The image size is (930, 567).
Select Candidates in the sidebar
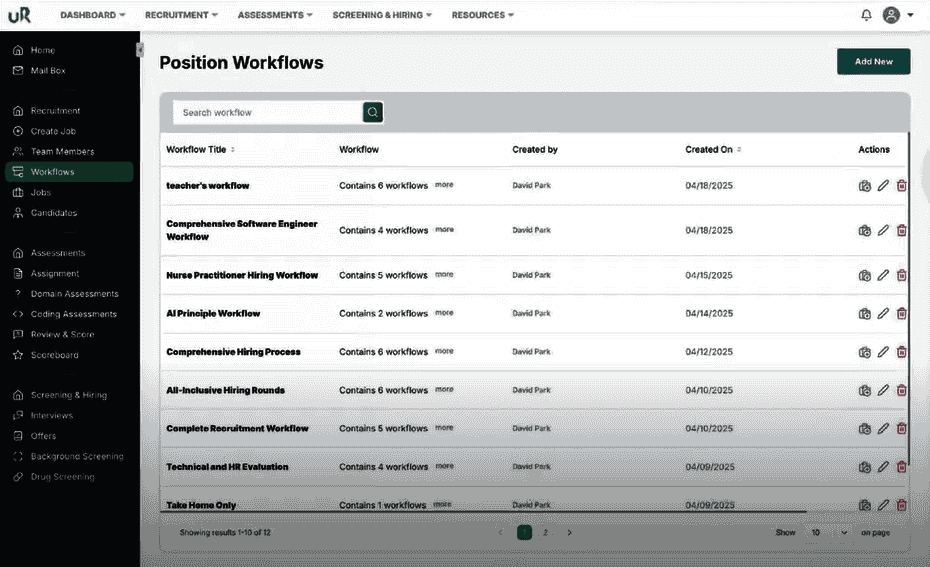[53, 213]
